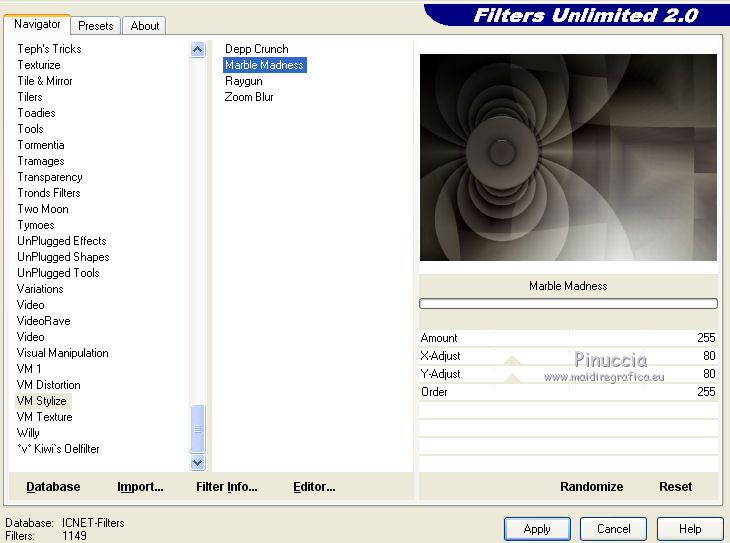The image size is (730, 543).
Task: Open Filter Info...
Action: tap(227, 487)
